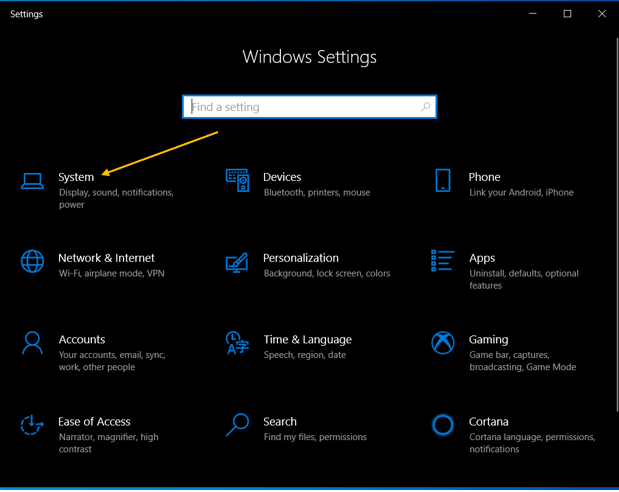Click the vertical scrollbar on the right
The width and height of the screenshot is (619, 492).
tap(617, 225)
